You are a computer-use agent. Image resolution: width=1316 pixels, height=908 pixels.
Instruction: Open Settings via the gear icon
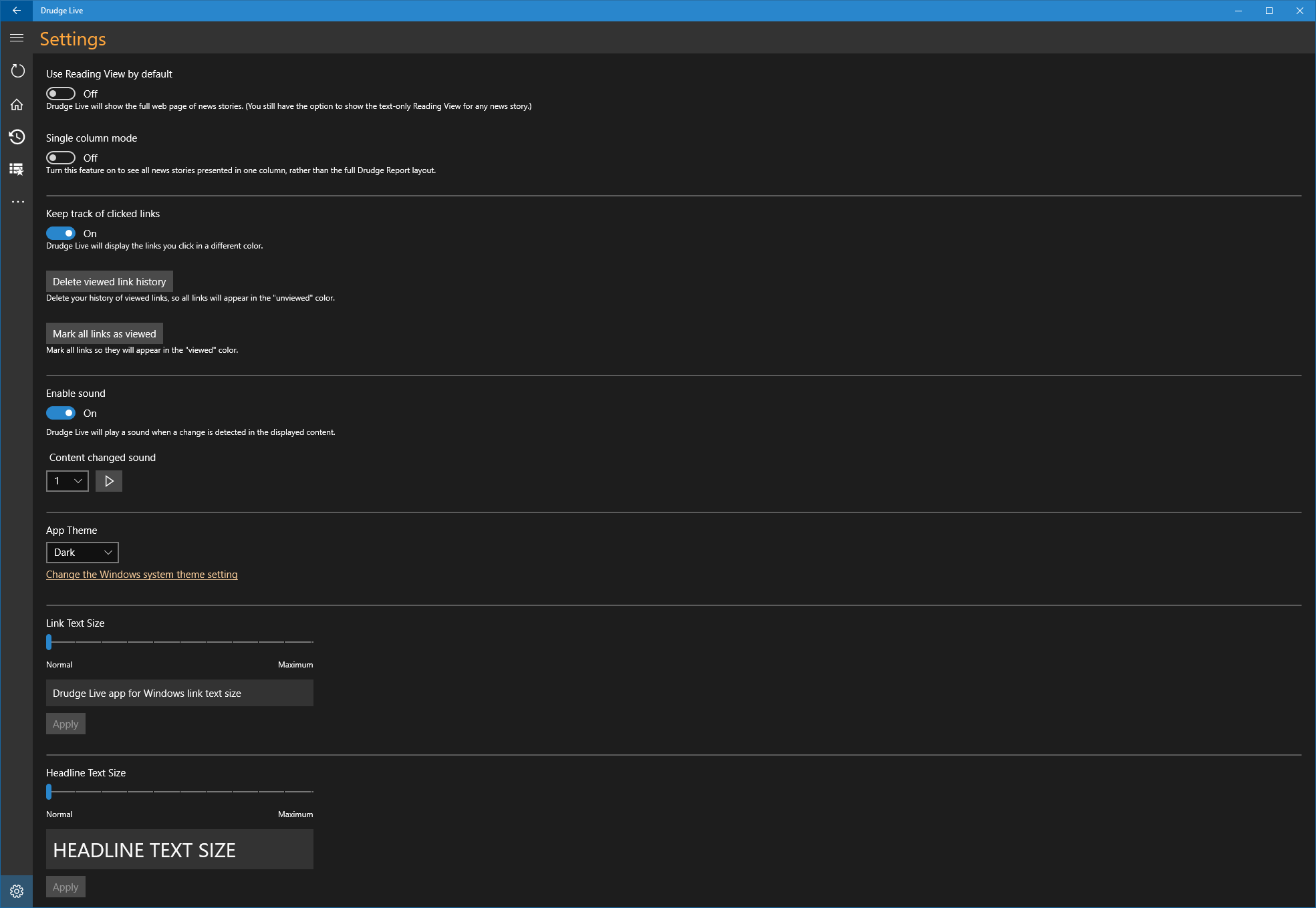click(17, 891)
